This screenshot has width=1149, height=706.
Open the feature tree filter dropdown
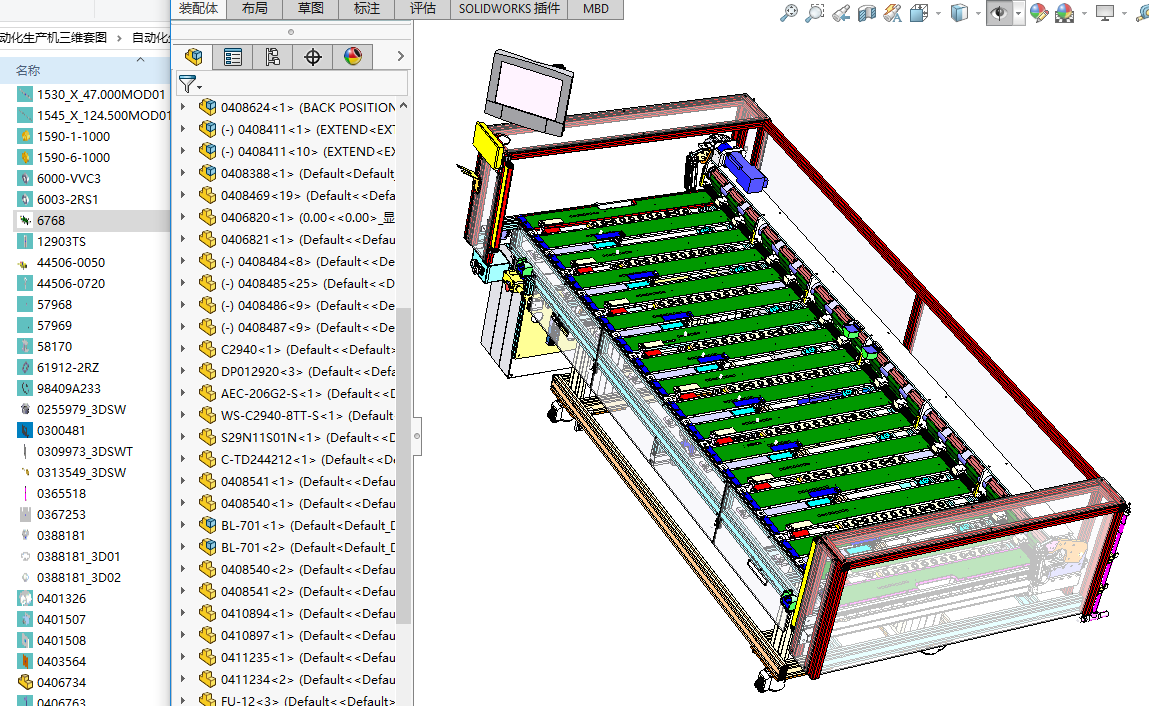(190, 84)
